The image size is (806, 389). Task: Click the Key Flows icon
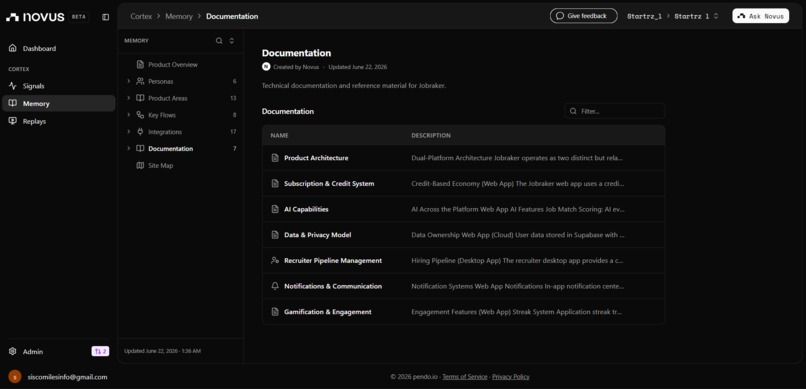tap(140, 115)
